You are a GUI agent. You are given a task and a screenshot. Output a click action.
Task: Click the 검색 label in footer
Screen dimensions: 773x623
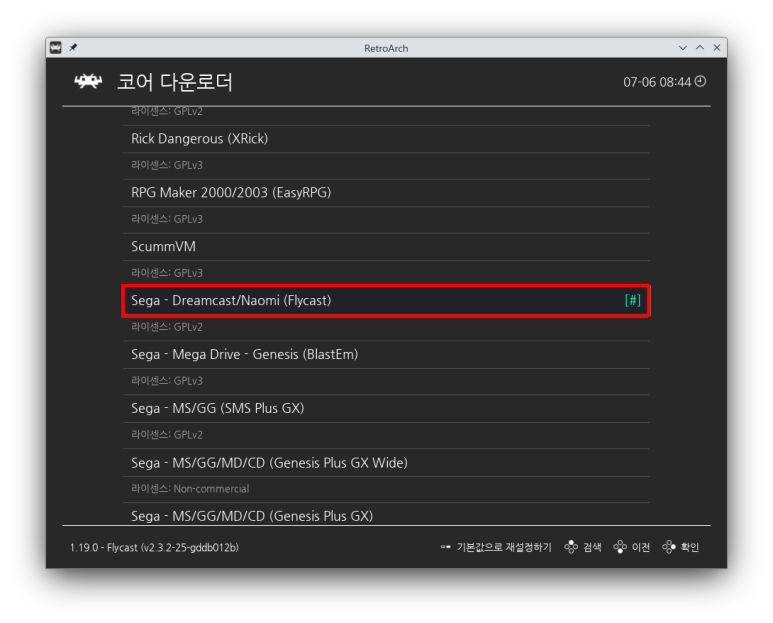coord(592,547)
